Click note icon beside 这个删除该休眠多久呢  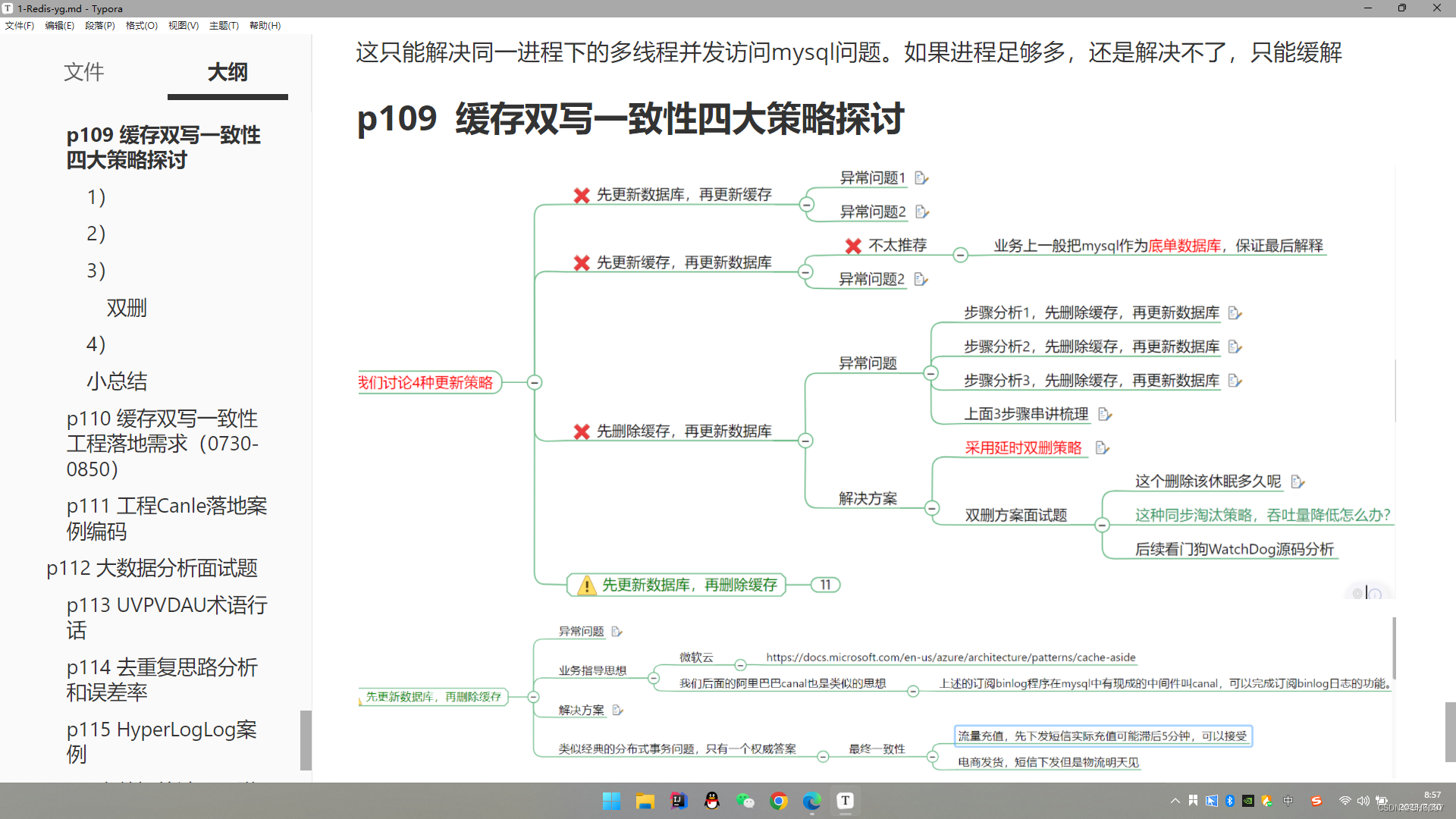tap(1297, 482)
